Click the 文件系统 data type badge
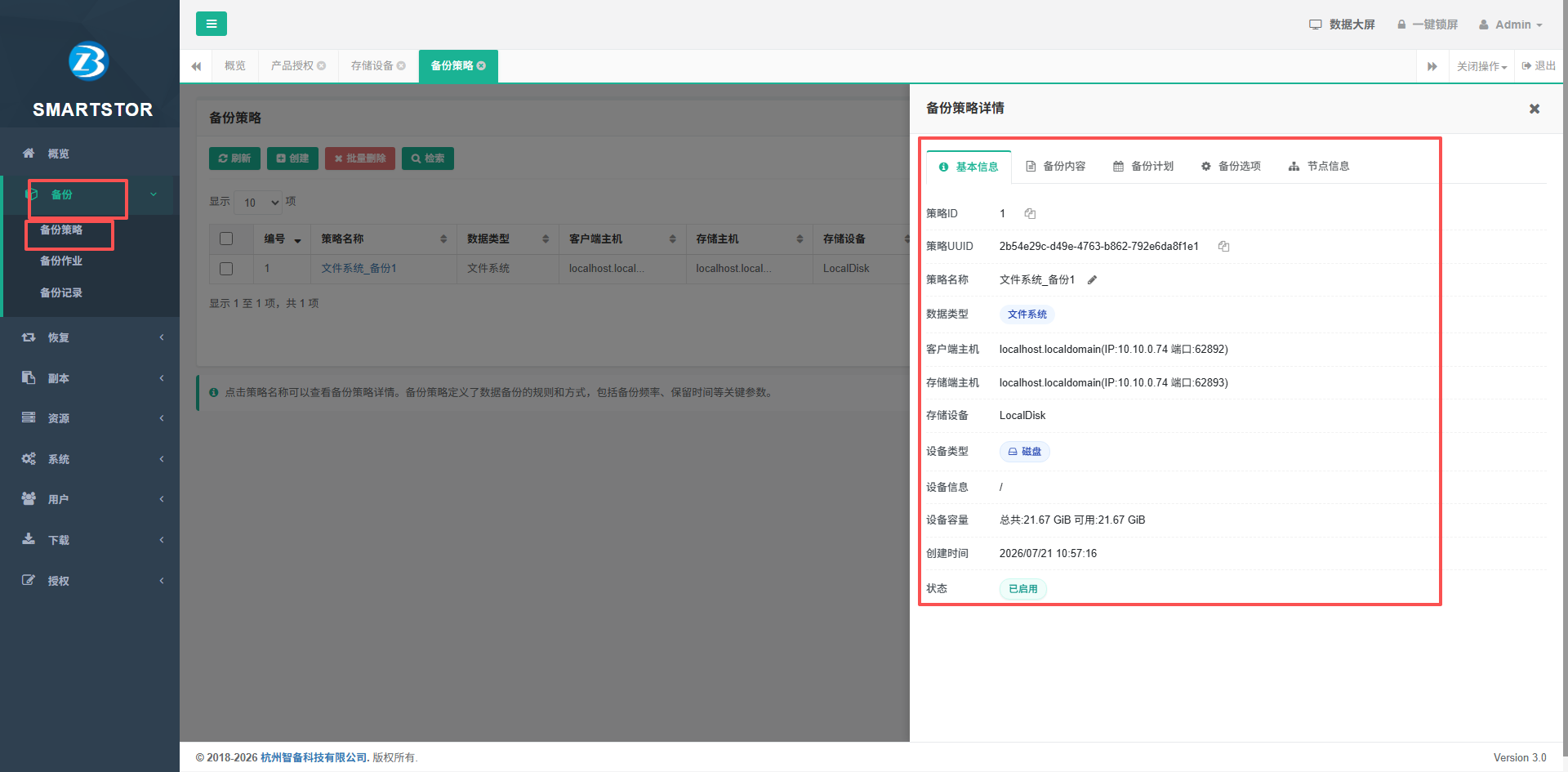 tap(1027, 315)
